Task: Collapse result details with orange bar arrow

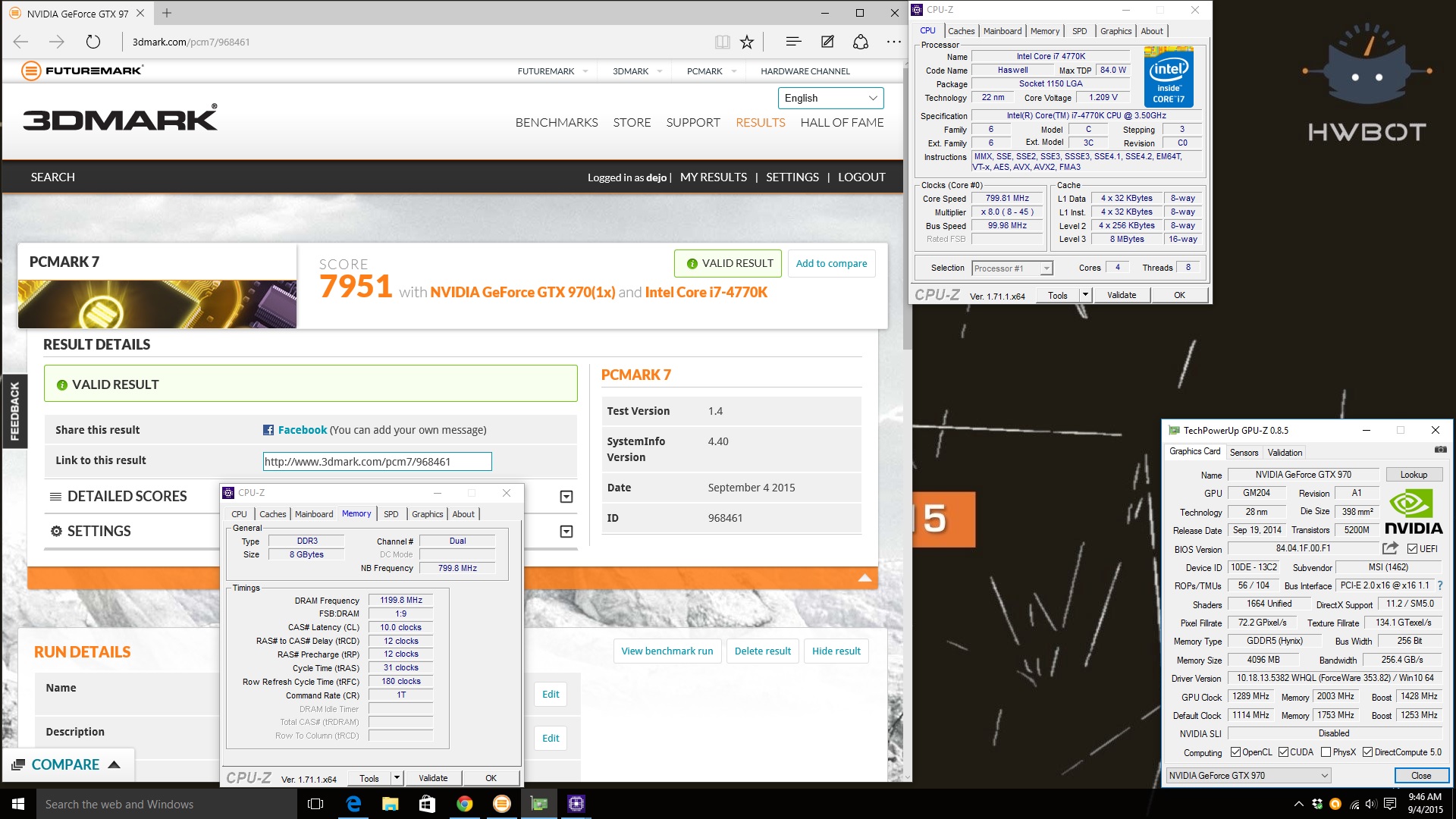Action: (x=864, y=578)
